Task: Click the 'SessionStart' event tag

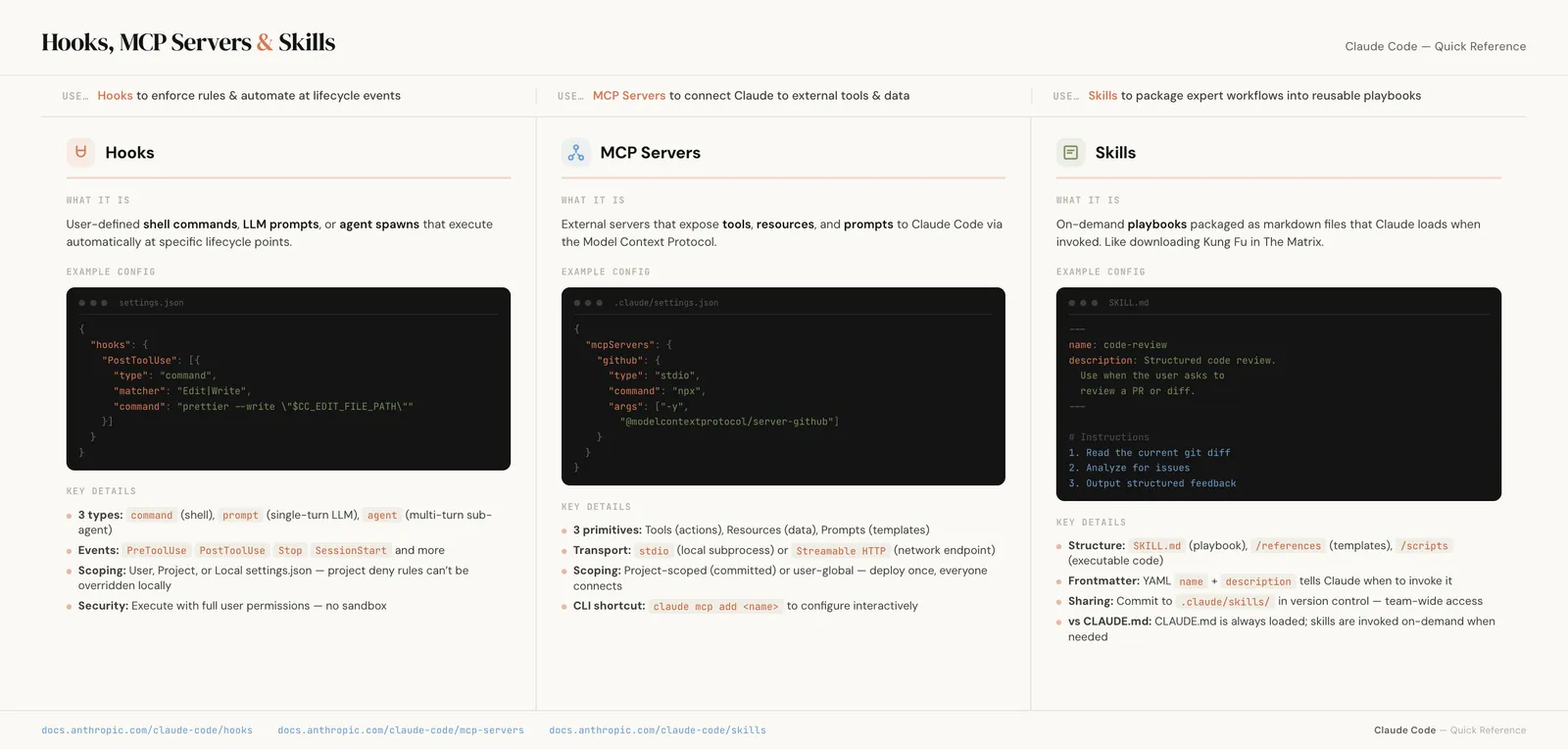Action: (x=351, y=551)
